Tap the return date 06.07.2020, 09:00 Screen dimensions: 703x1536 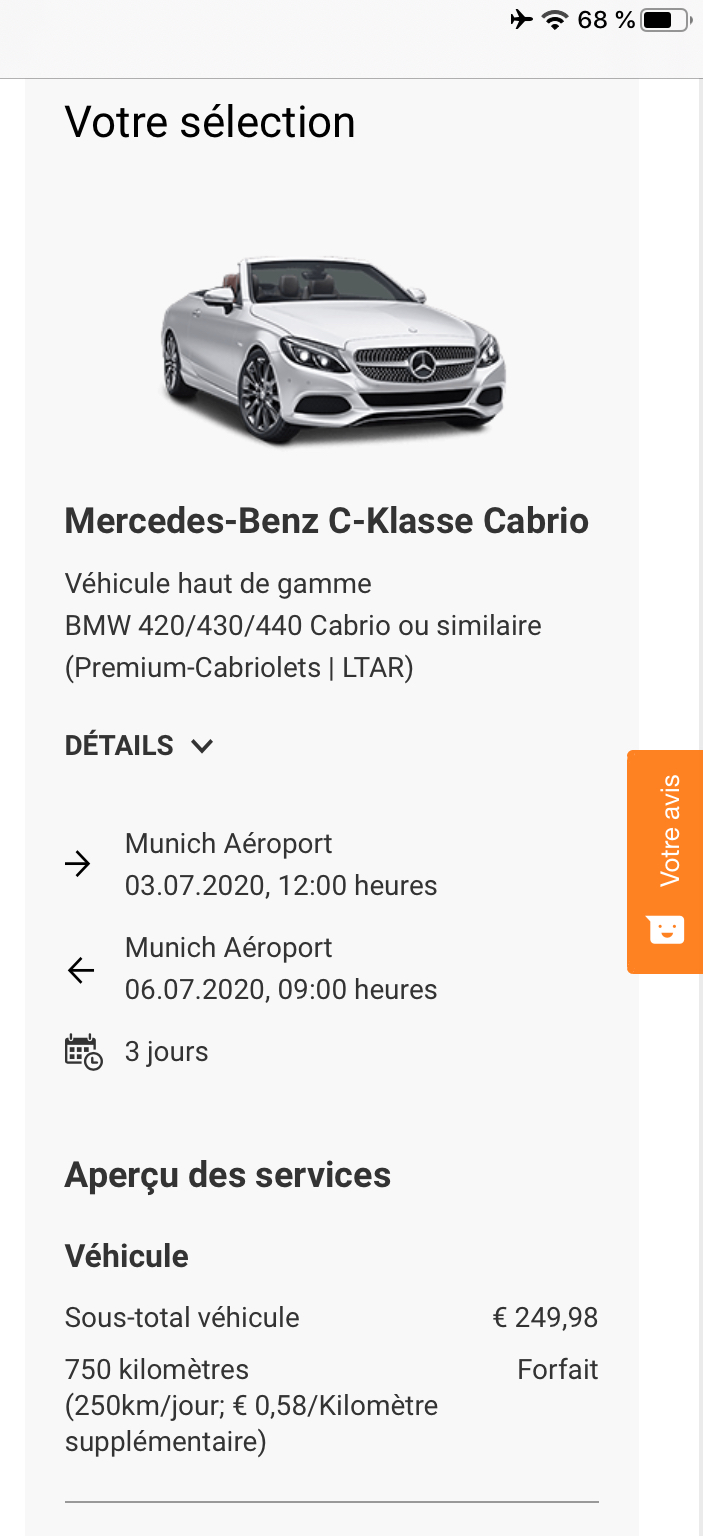coord(281,990)
